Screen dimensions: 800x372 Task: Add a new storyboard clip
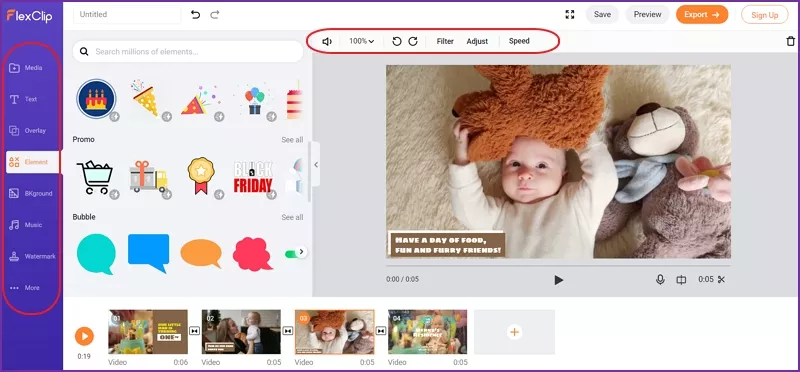(514, 332)
